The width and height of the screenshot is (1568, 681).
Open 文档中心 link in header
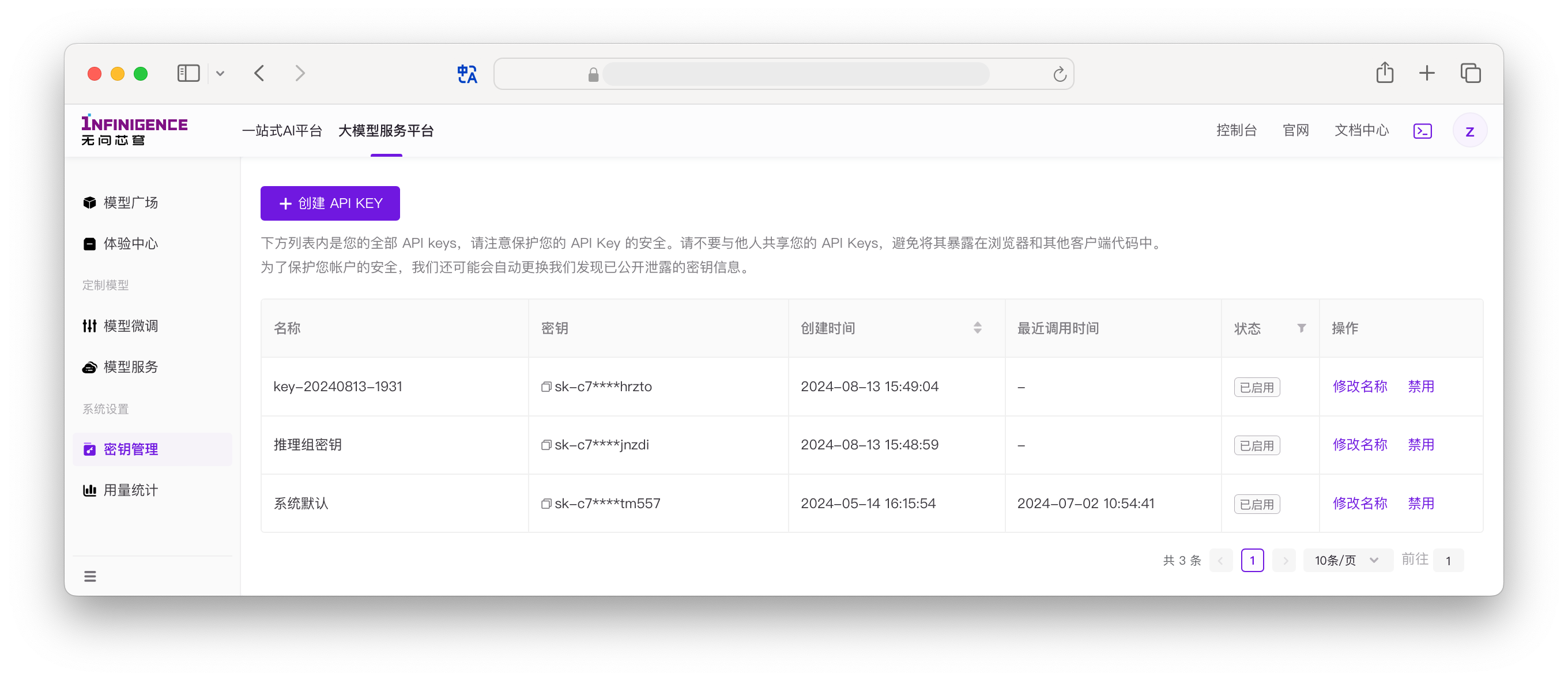click(x=1362, y=130)
